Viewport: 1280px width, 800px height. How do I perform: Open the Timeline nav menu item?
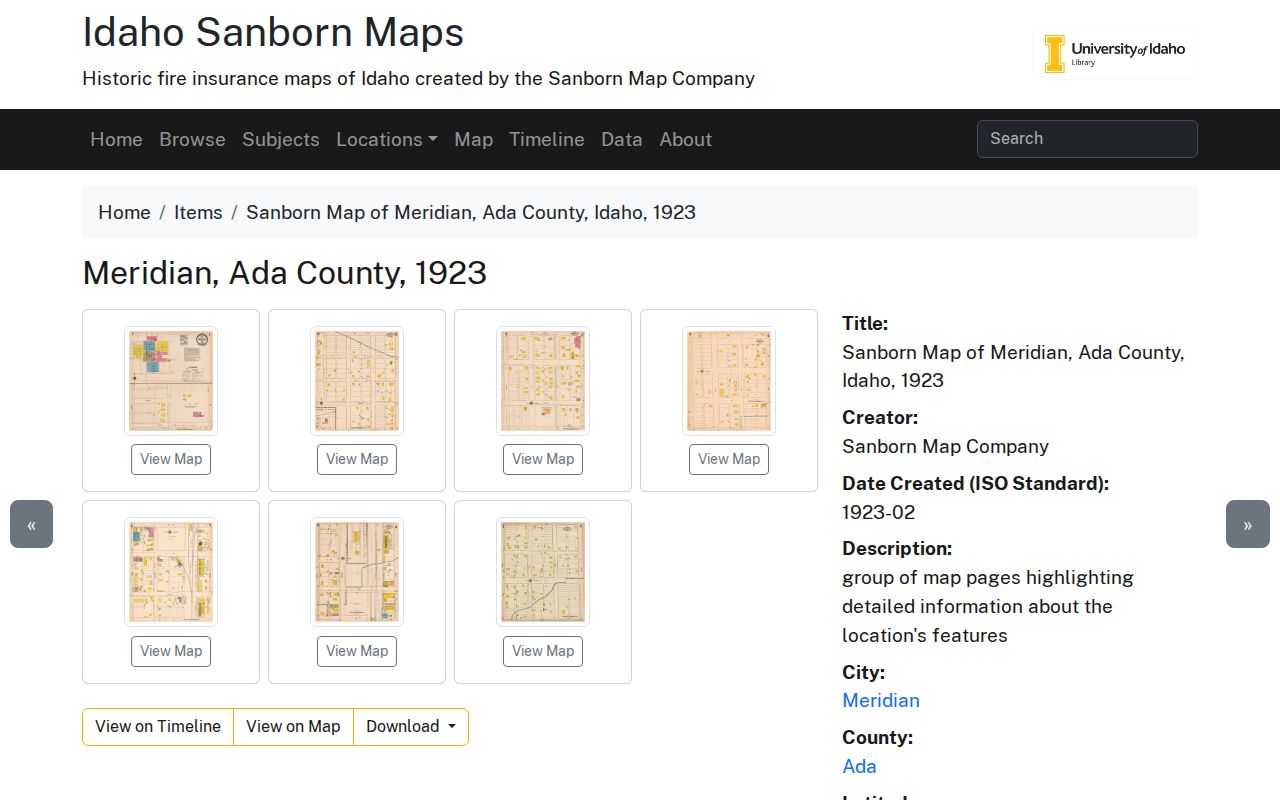click(547, 139)
